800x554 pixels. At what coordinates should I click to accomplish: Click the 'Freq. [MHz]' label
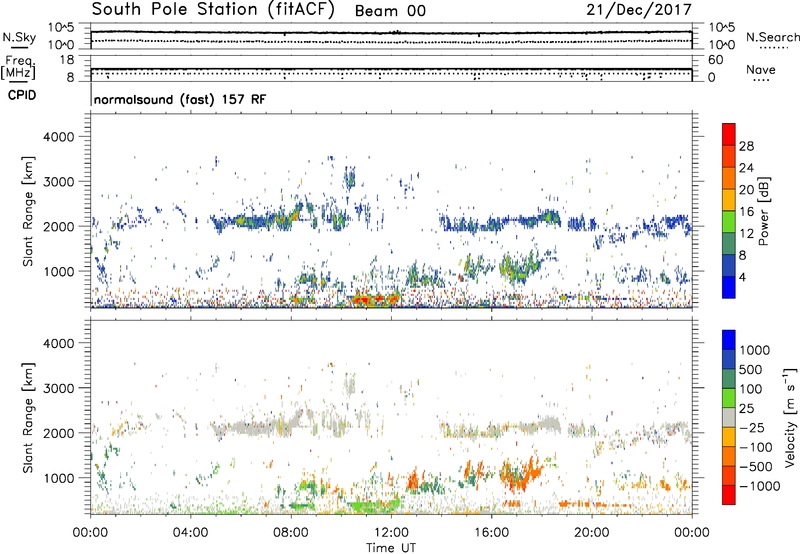pyautogui.click(x=19, y=67)
